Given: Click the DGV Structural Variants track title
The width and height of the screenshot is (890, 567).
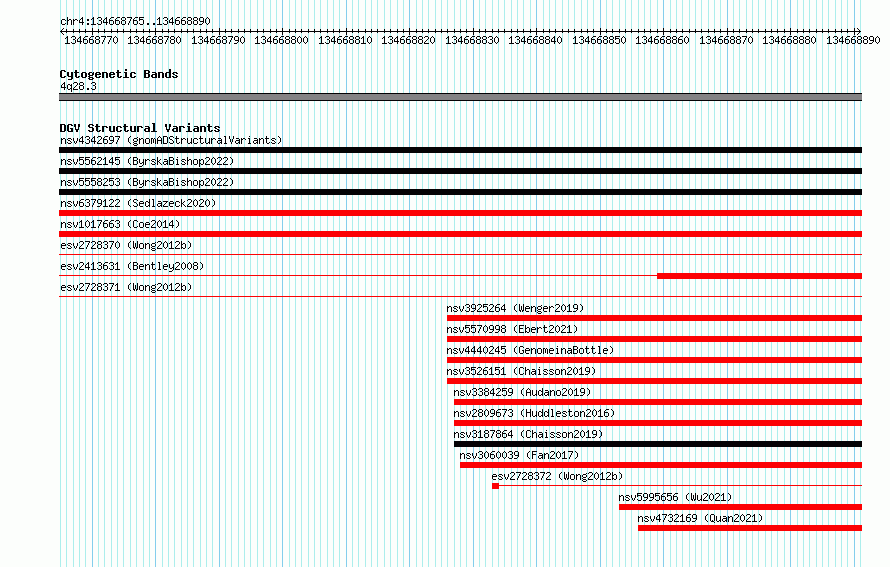Looking at the screenshot, I should [x=140, y=128].
